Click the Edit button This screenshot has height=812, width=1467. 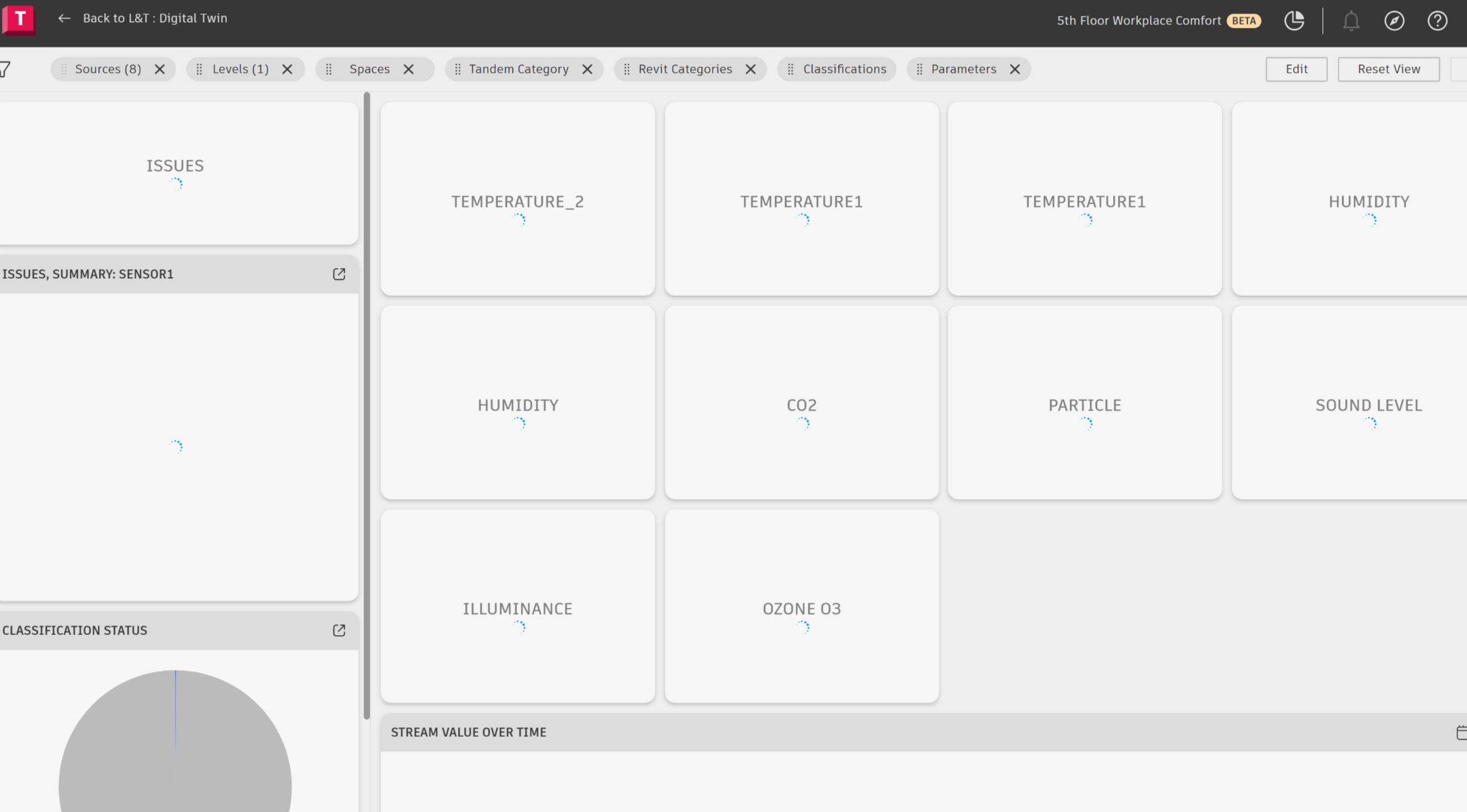1296,69
